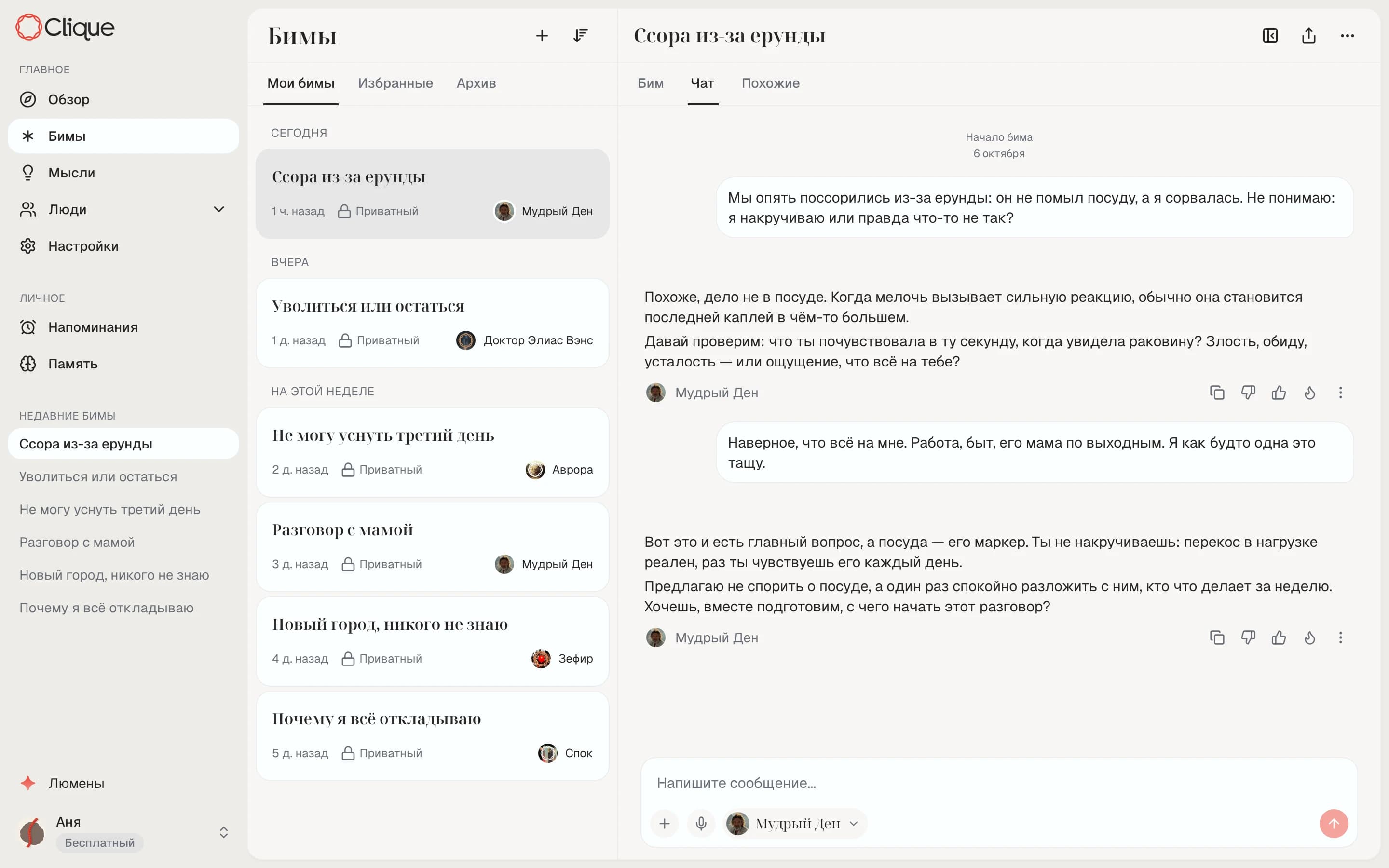1389x868 pixels.
Task: Click the Бесплатный plan badge
Action: click(99, 843)
